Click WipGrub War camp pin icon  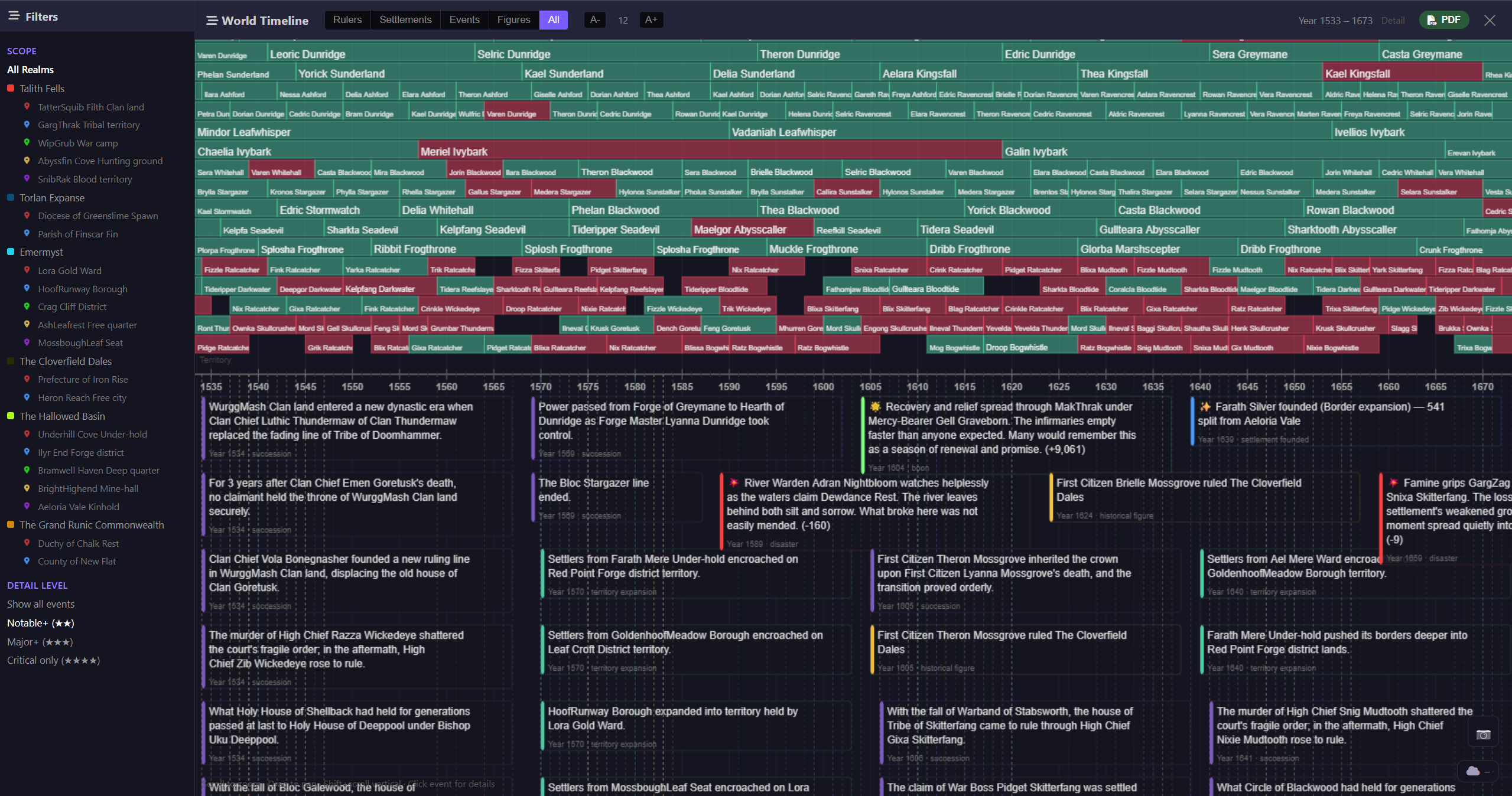27,142
